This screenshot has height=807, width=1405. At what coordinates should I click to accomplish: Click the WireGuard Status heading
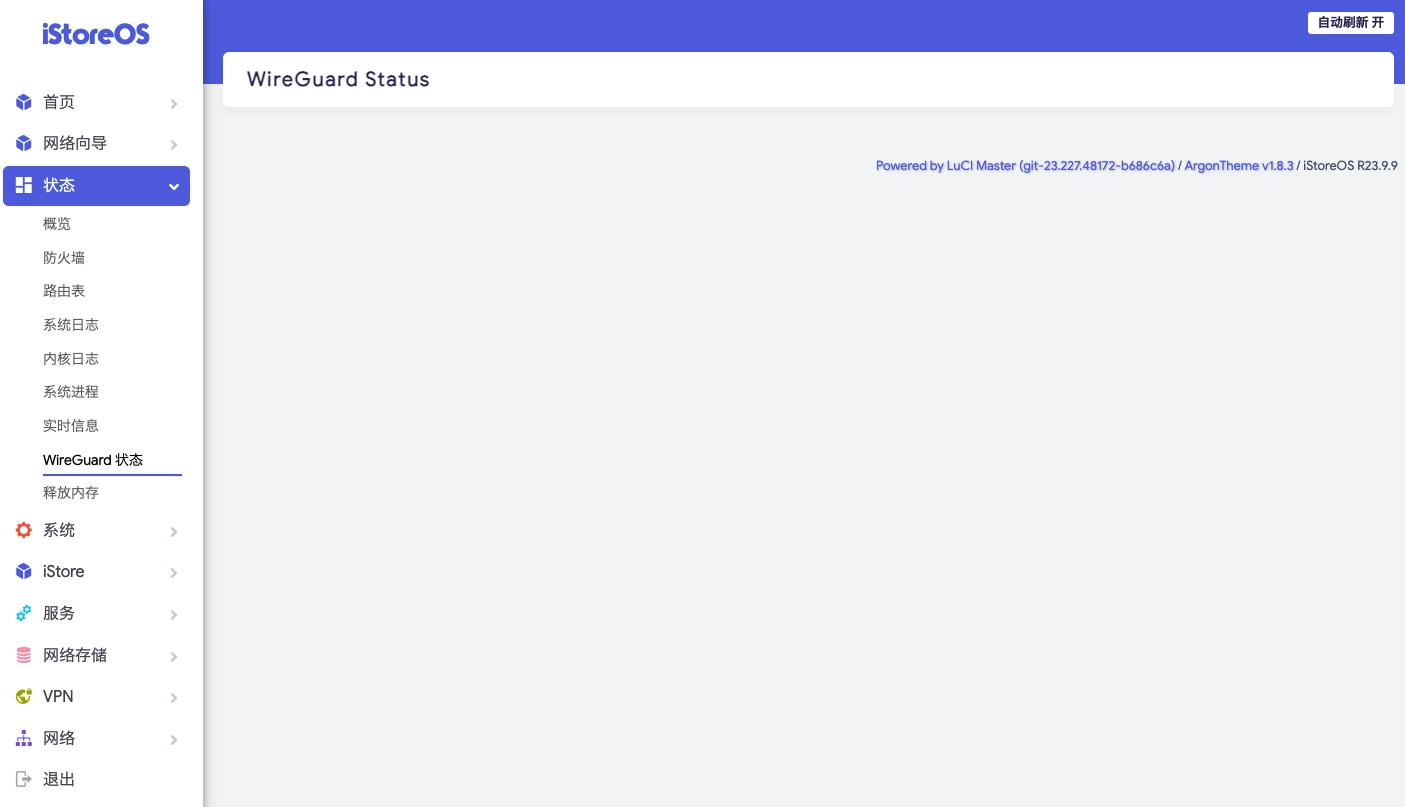(338, 80)
